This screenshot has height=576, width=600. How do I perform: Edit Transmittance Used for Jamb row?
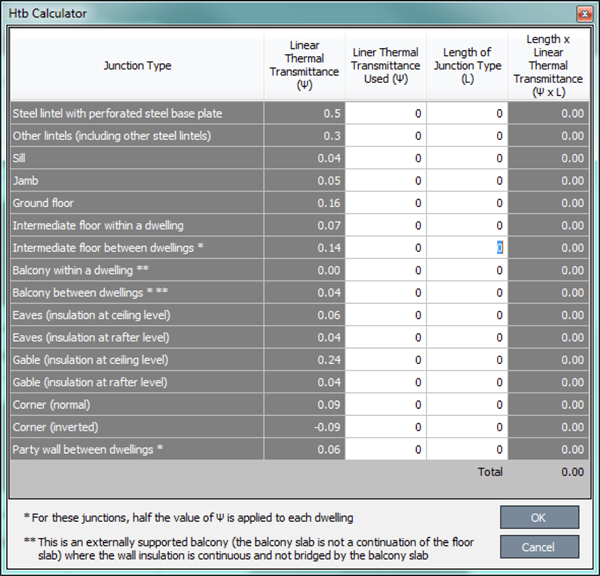click(x=386, y=180)
